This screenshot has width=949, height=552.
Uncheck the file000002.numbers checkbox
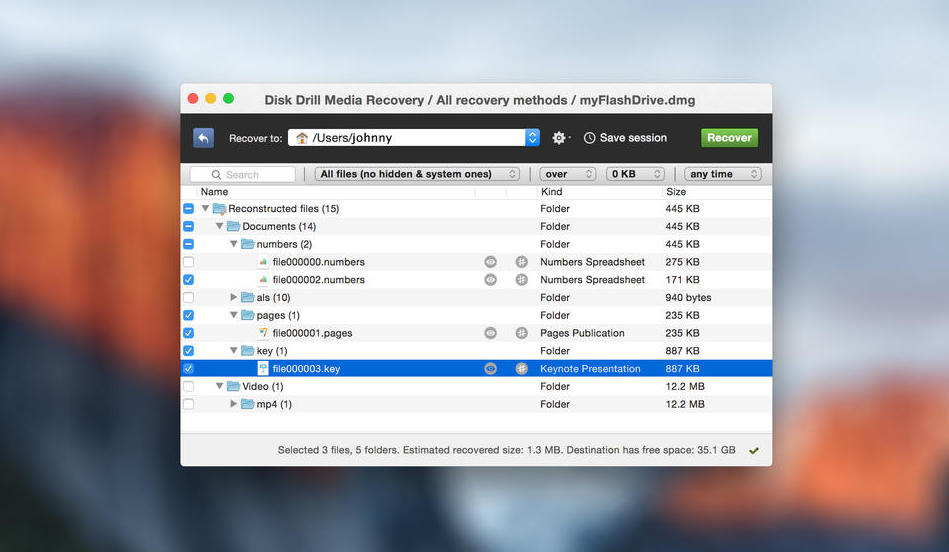pos(188,280)
